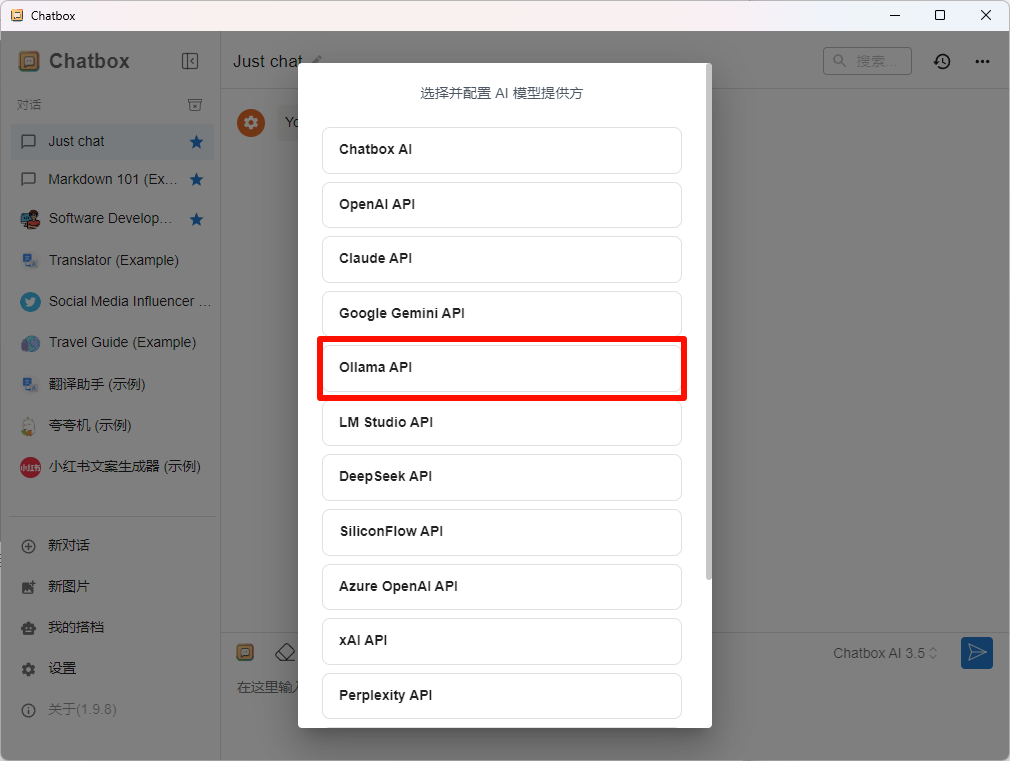This screenshot has width=1010, height=761.
Task: Click the clear conversations icon beside 对话
Action: [195, 103]
